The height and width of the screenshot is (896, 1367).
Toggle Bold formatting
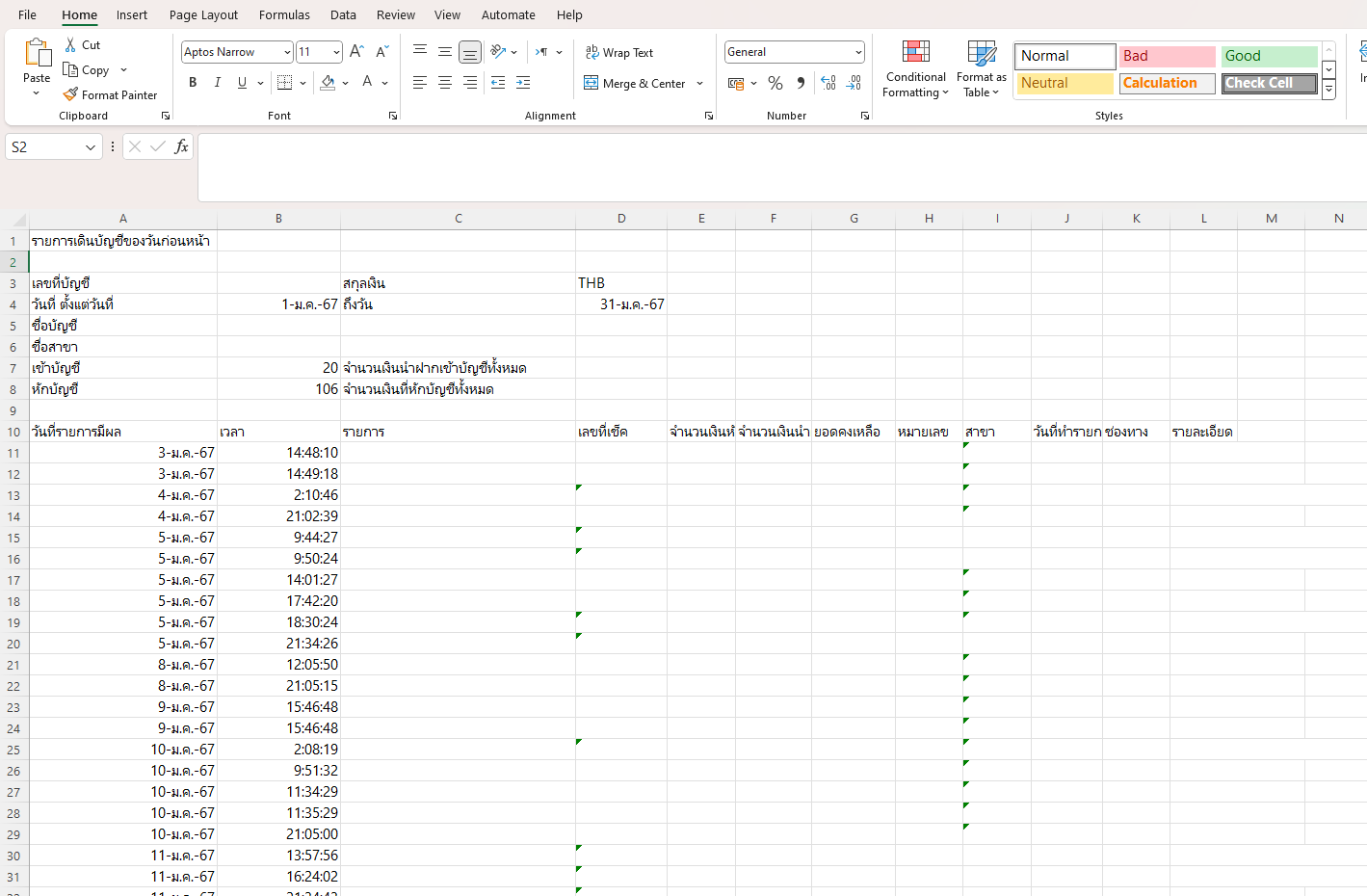(x=193, y=83)
